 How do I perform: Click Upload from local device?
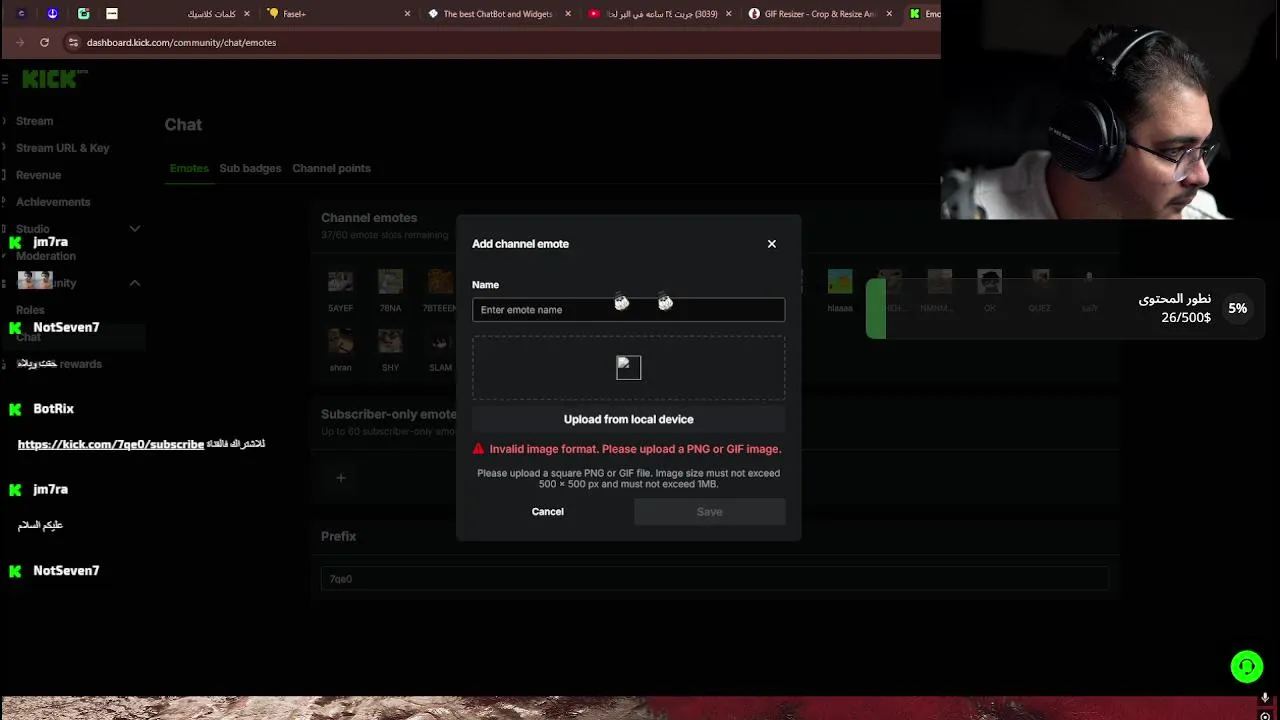pyautogui.click(x=628, y=419)
